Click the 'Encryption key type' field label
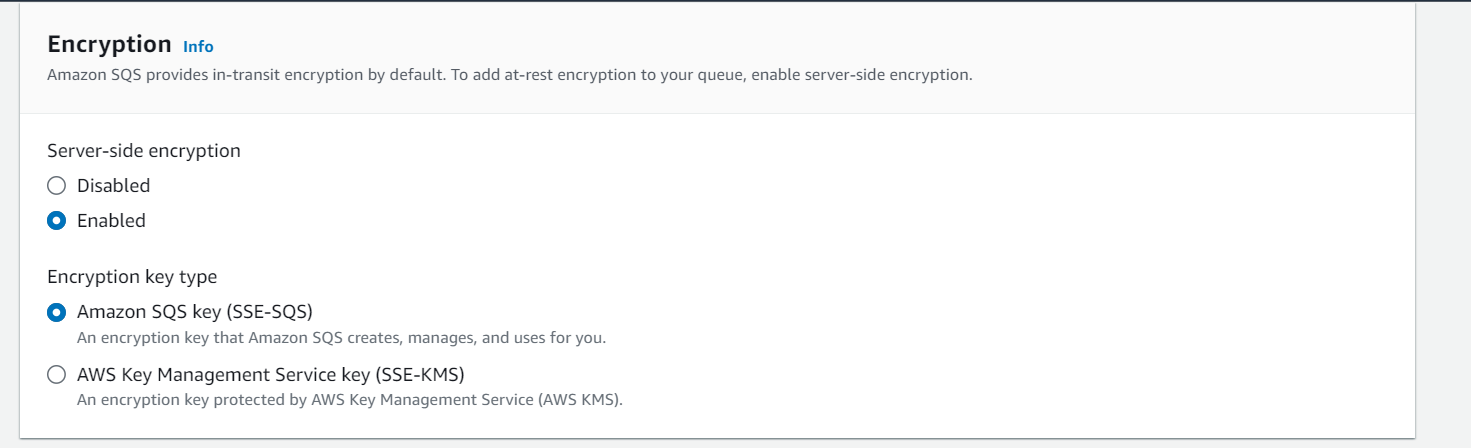1471x448 pixels. [x=132, y=277]
